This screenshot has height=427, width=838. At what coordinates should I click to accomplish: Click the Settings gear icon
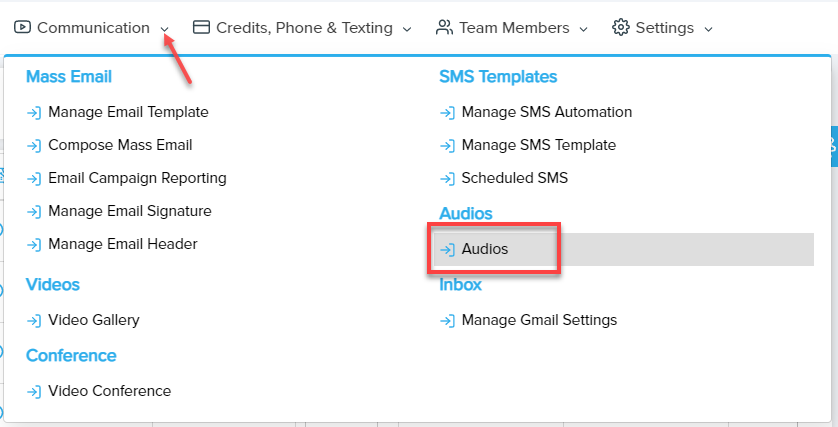621,28
